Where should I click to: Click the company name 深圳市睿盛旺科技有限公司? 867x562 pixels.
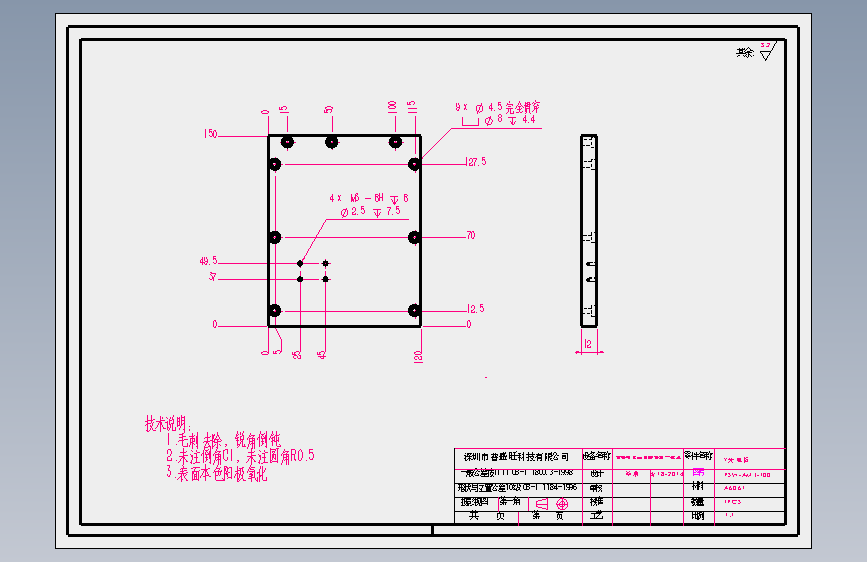[516, 457]
